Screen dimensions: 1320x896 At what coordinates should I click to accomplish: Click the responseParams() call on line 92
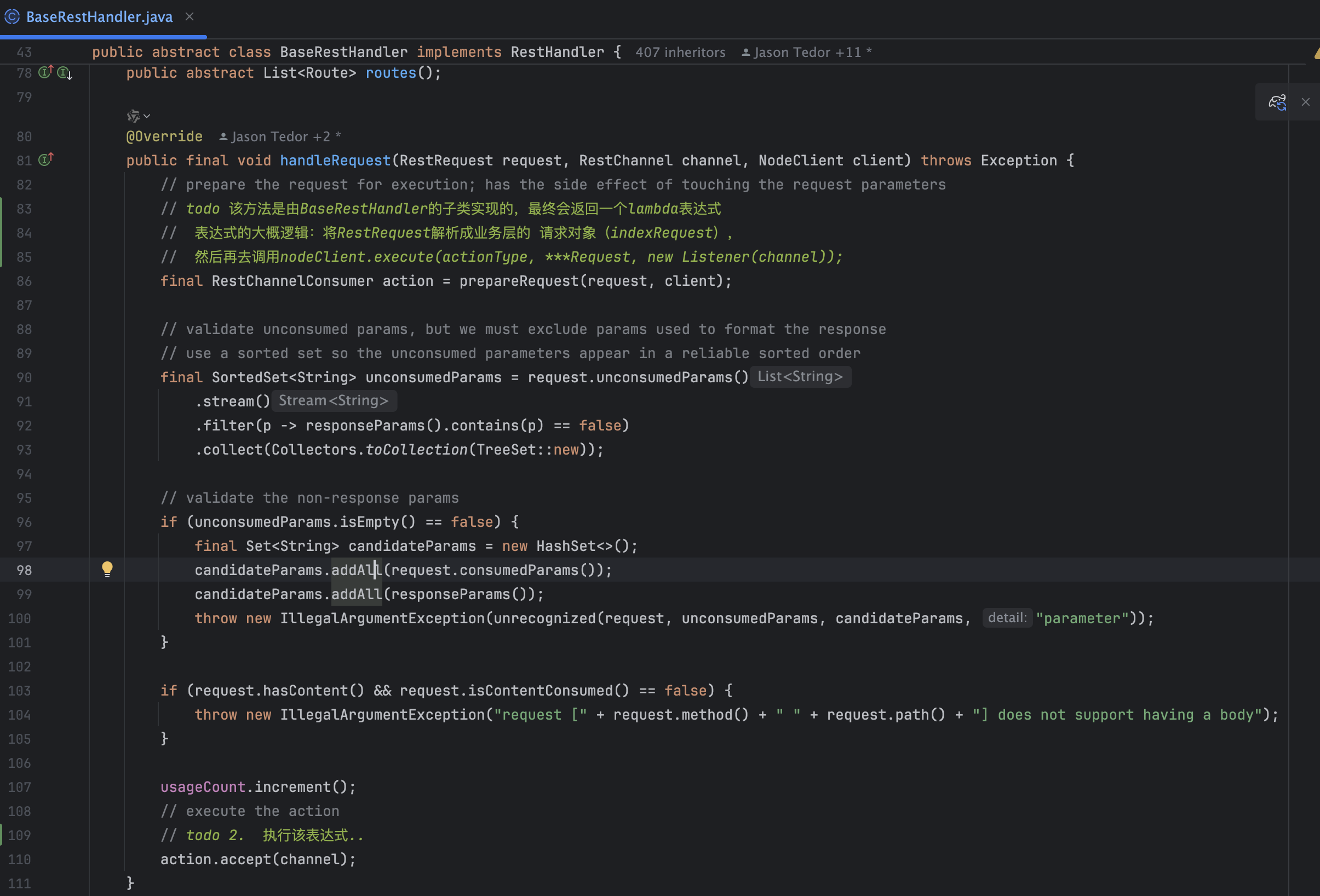coord(373,426)
